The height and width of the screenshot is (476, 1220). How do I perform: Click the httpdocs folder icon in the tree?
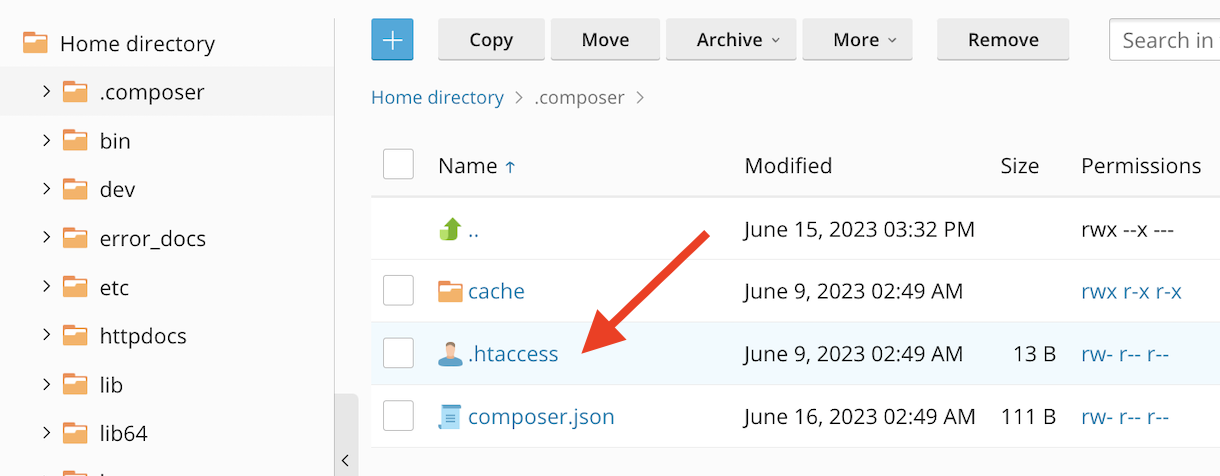pos(75,335)
